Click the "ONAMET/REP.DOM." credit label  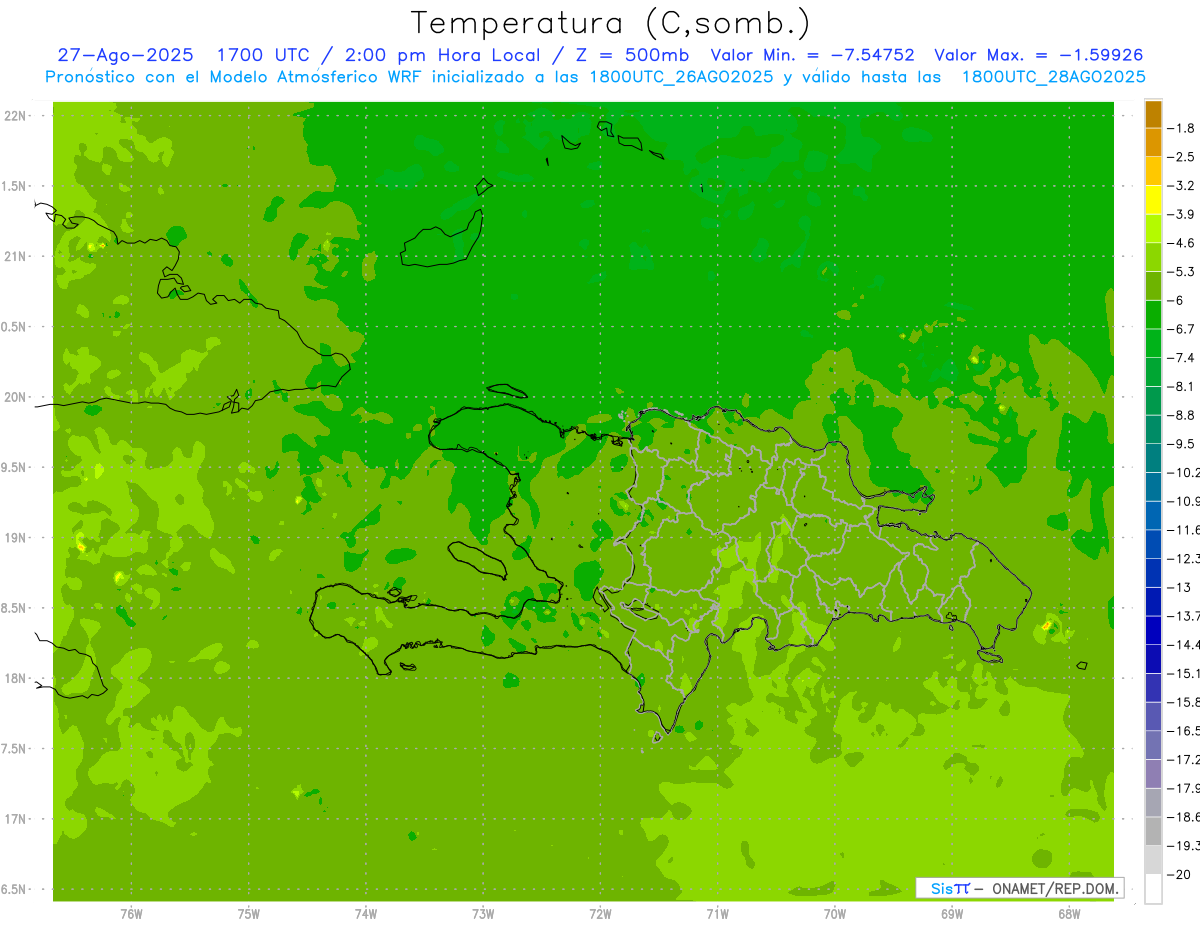[x=1055, y=888]
